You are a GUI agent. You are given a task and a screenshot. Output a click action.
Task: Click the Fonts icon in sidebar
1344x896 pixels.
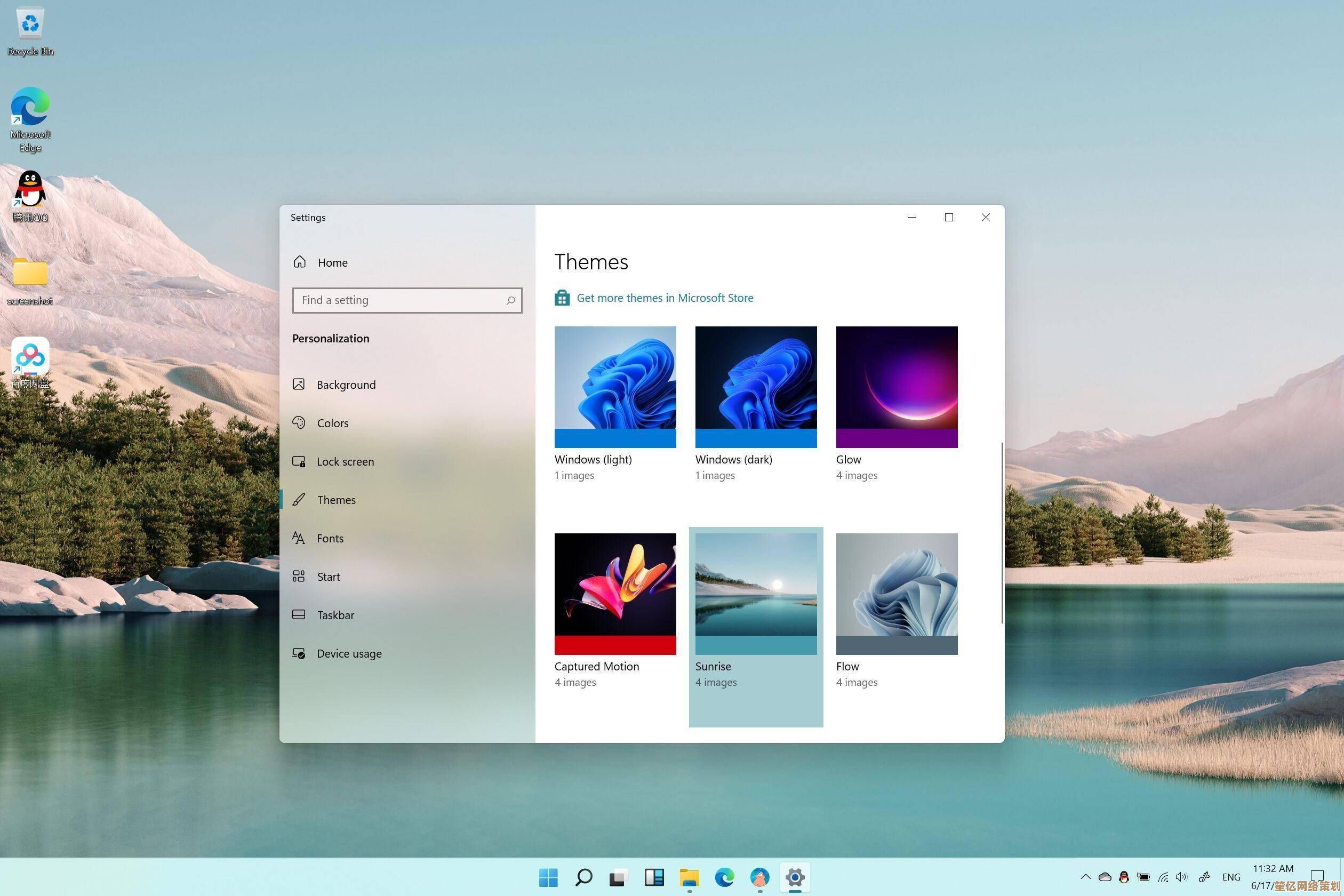tap(299, 538)
